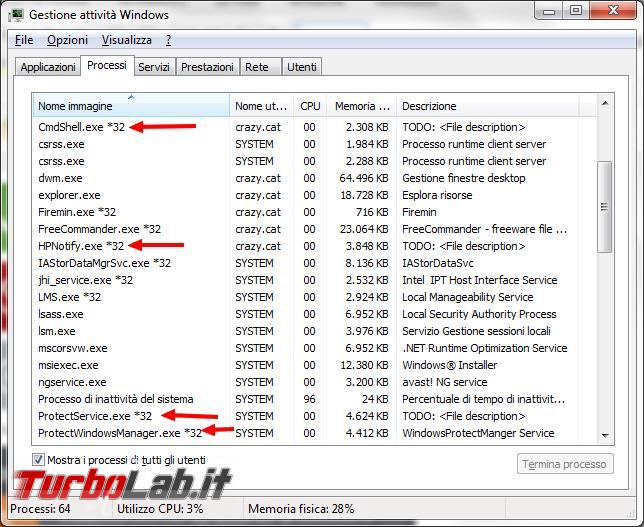
Task: Minimize the Task Manager window
Action: pyautogui.click(x=549, y=11)
